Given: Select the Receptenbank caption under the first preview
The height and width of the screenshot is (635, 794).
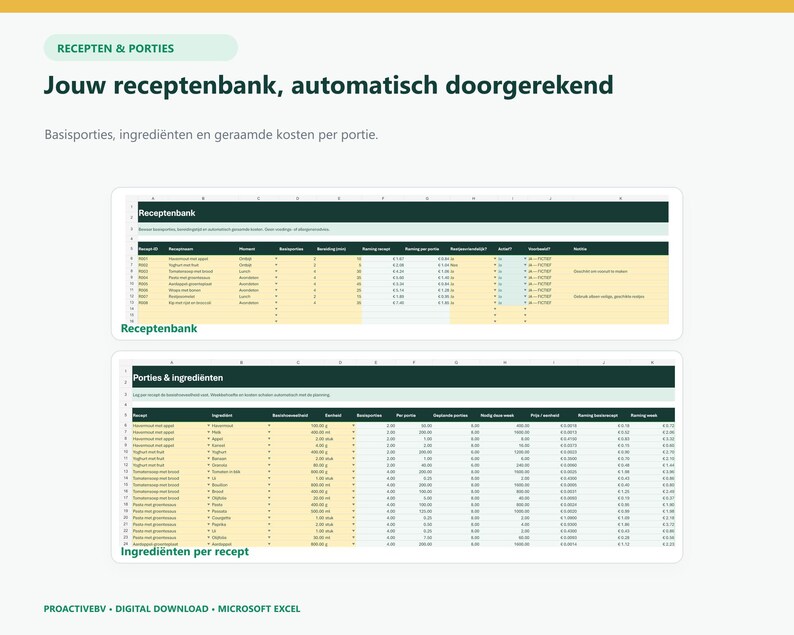Looking at the screenshot, I should (x=159, y=329).
